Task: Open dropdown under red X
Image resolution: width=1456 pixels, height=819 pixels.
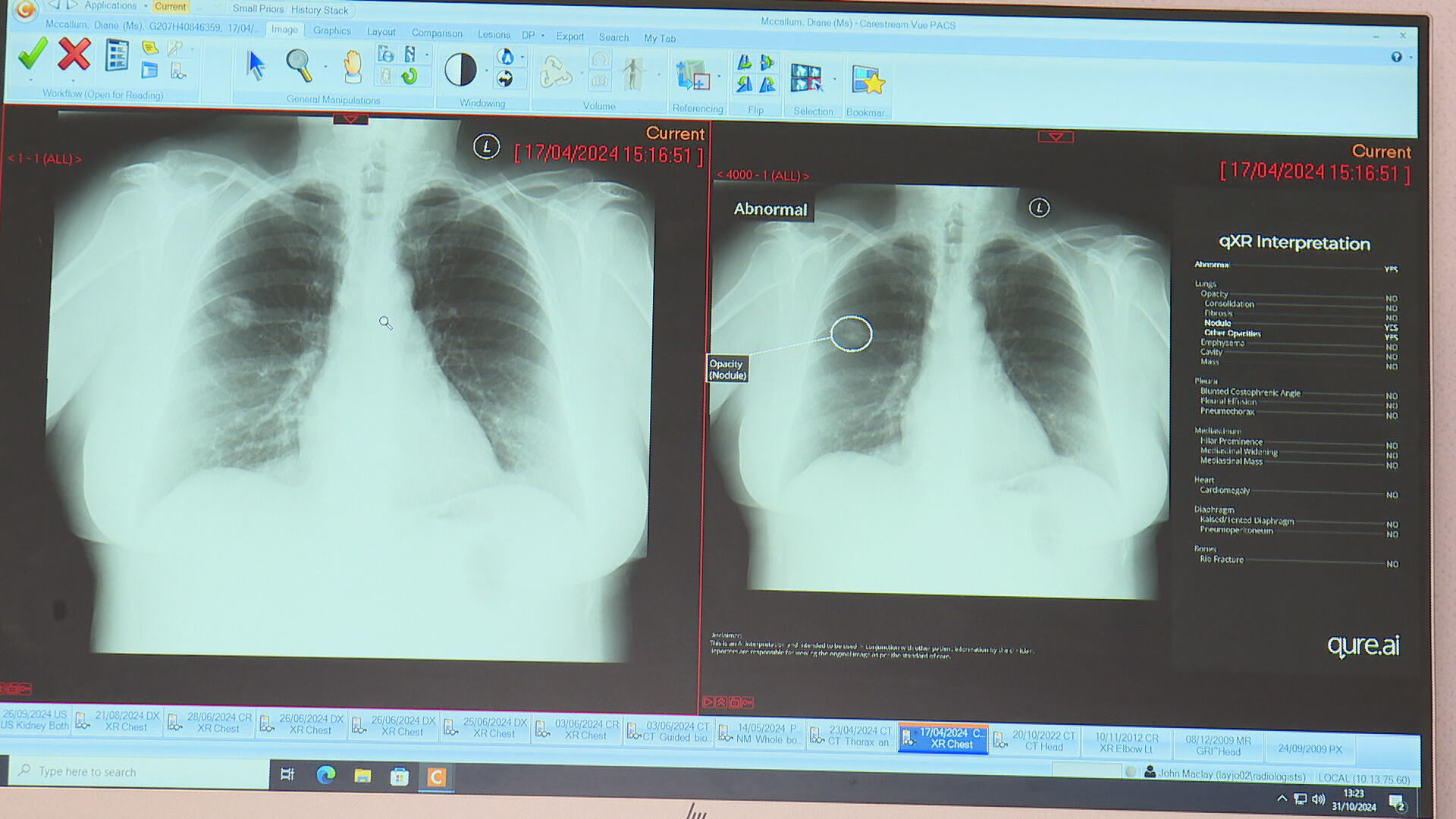Action: click(x=73, y=80)
